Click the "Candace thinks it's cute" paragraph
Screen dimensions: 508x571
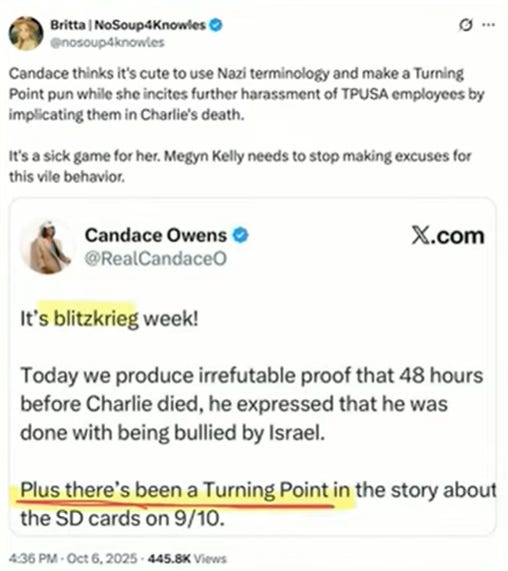pyautogui.click(x=246, y=94)
